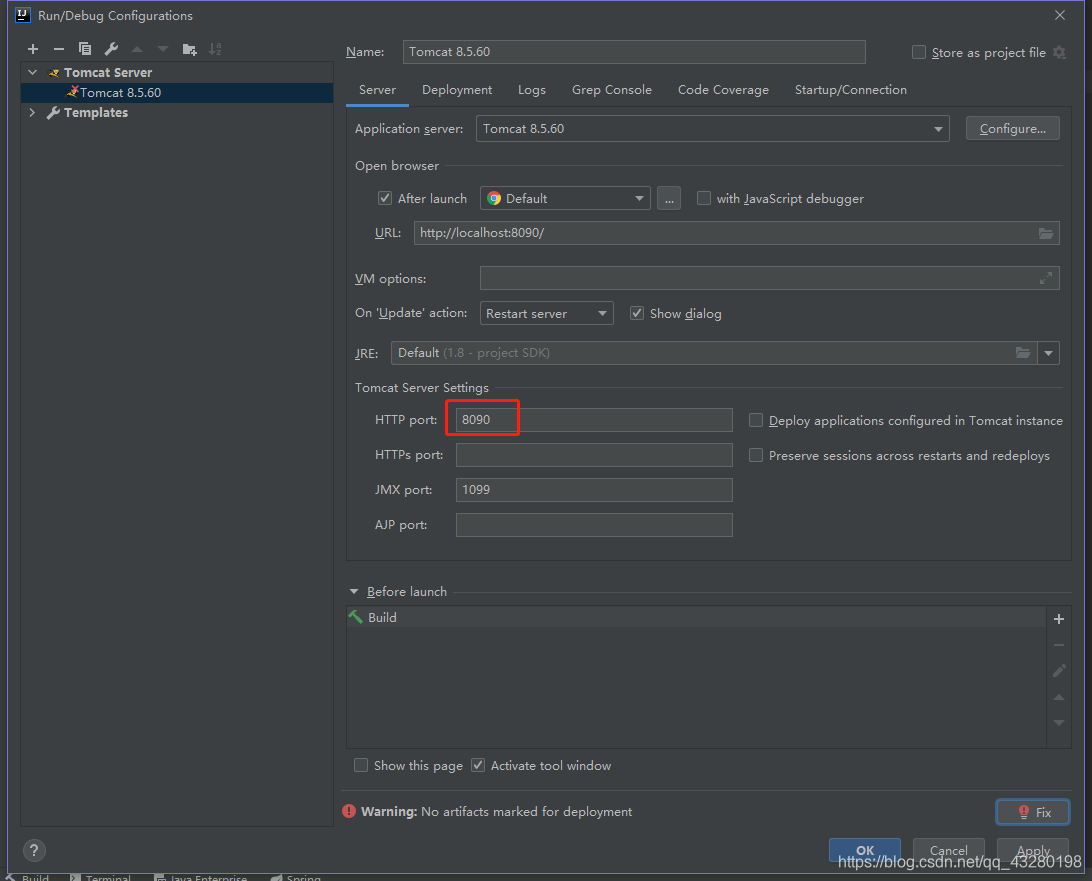Image resolution: width=1092 pixels, height=881 pixels.
Task: Move Before launch task down
Action: (x=1059, y=723)
